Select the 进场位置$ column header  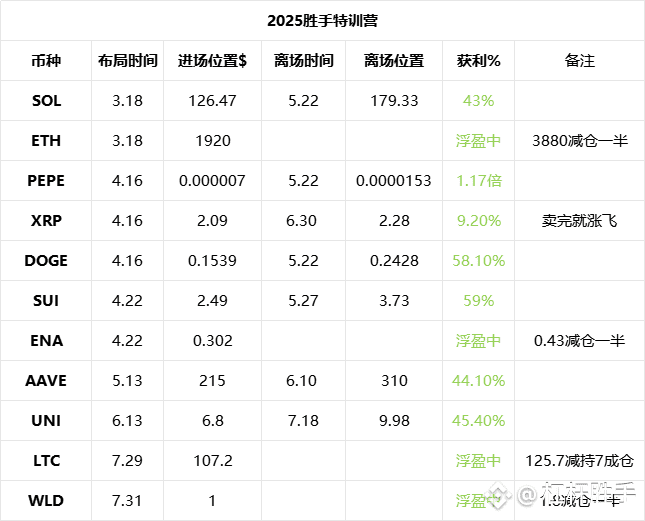pyautogui.click(x=212, y=61)
